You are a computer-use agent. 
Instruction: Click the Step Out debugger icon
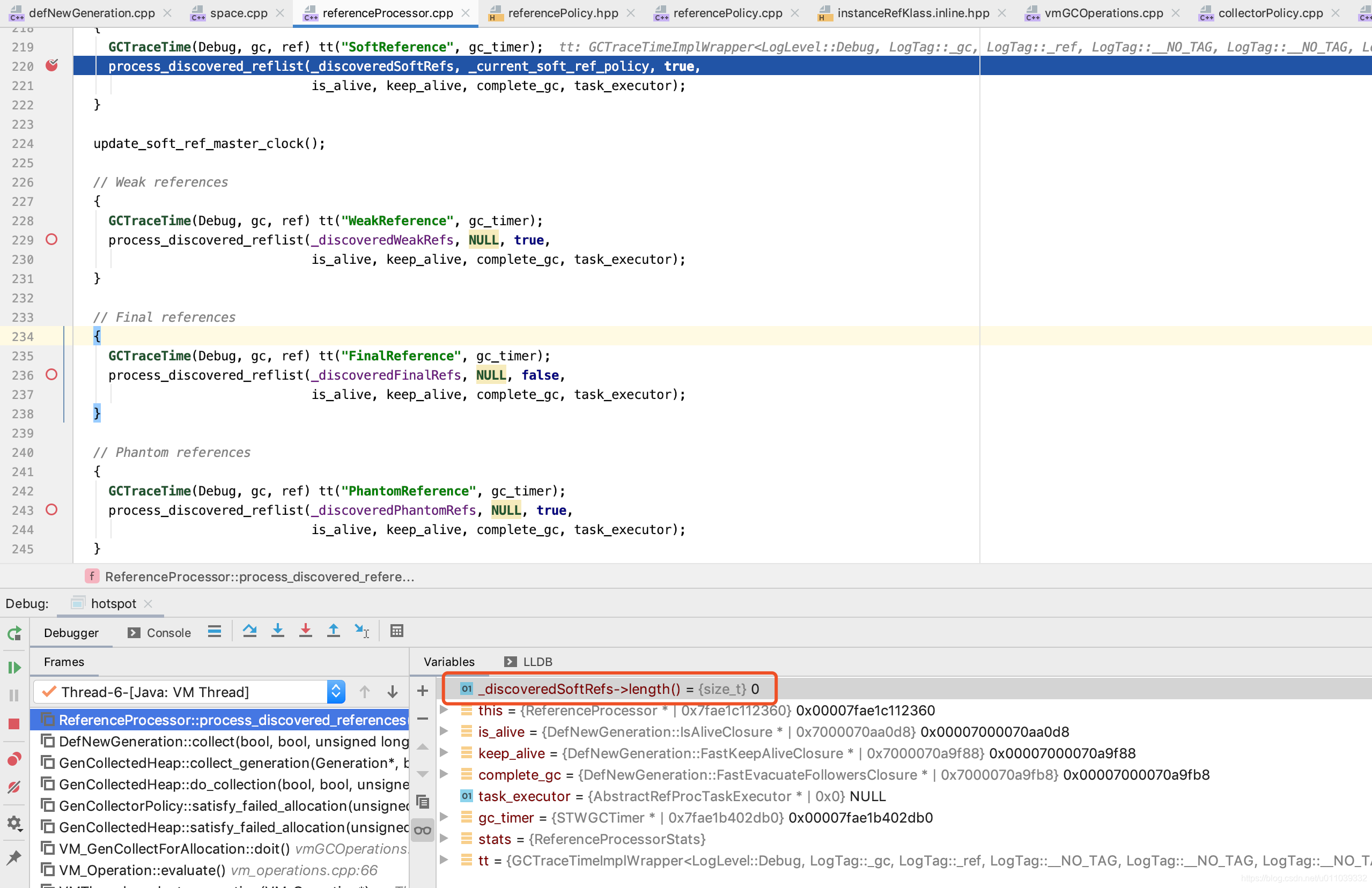[x=333, y=631]
